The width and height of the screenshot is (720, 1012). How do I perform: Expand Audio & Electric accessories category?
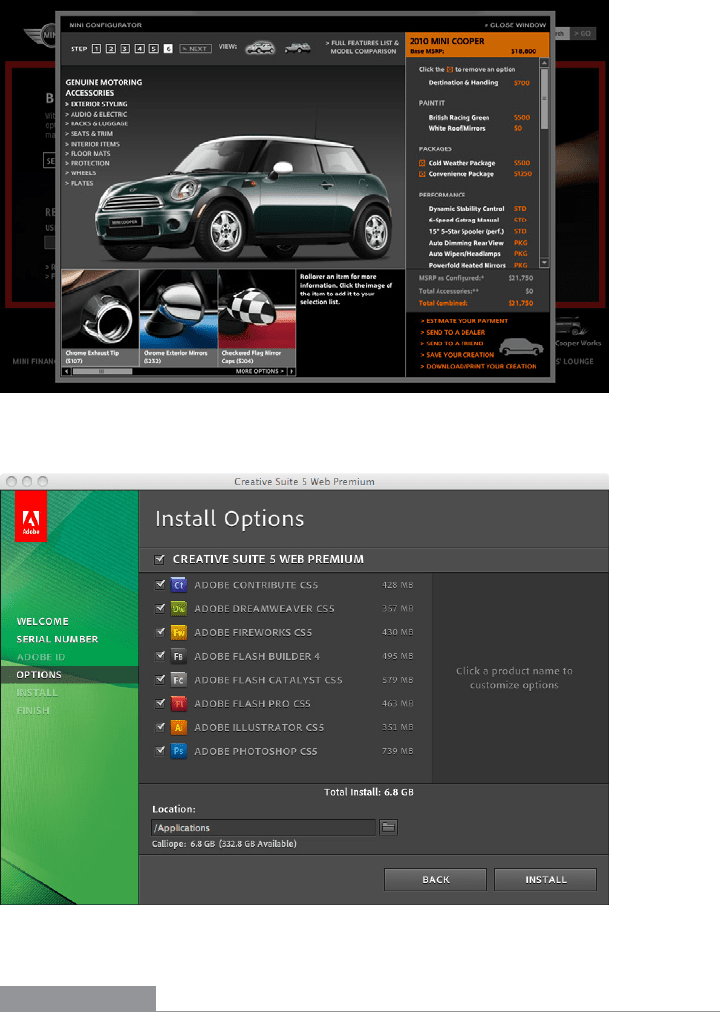point(96,114)
